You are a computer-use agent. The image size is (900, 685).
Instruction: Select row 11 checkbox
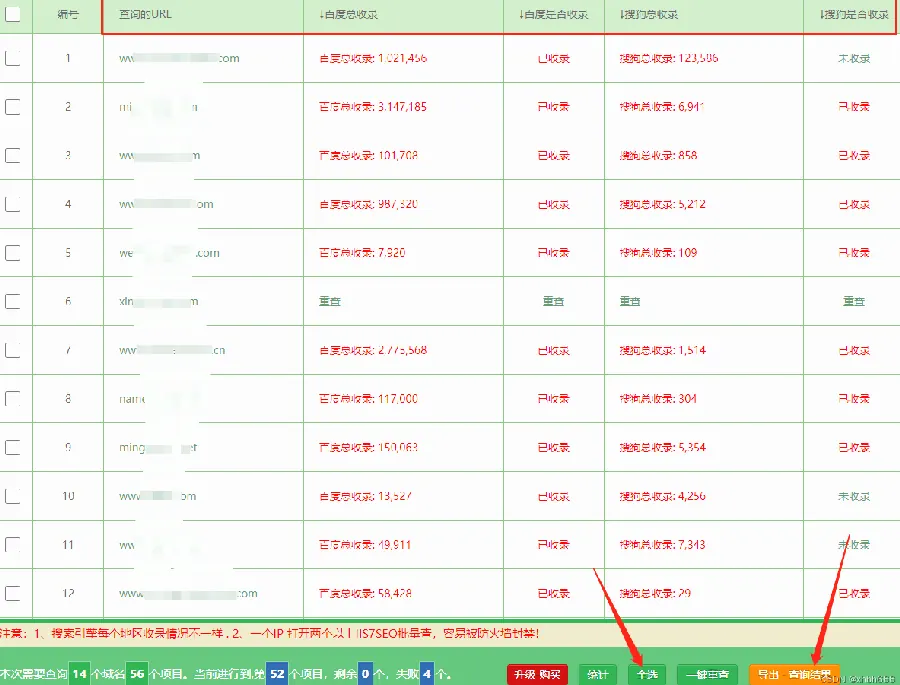coord(13,544)
